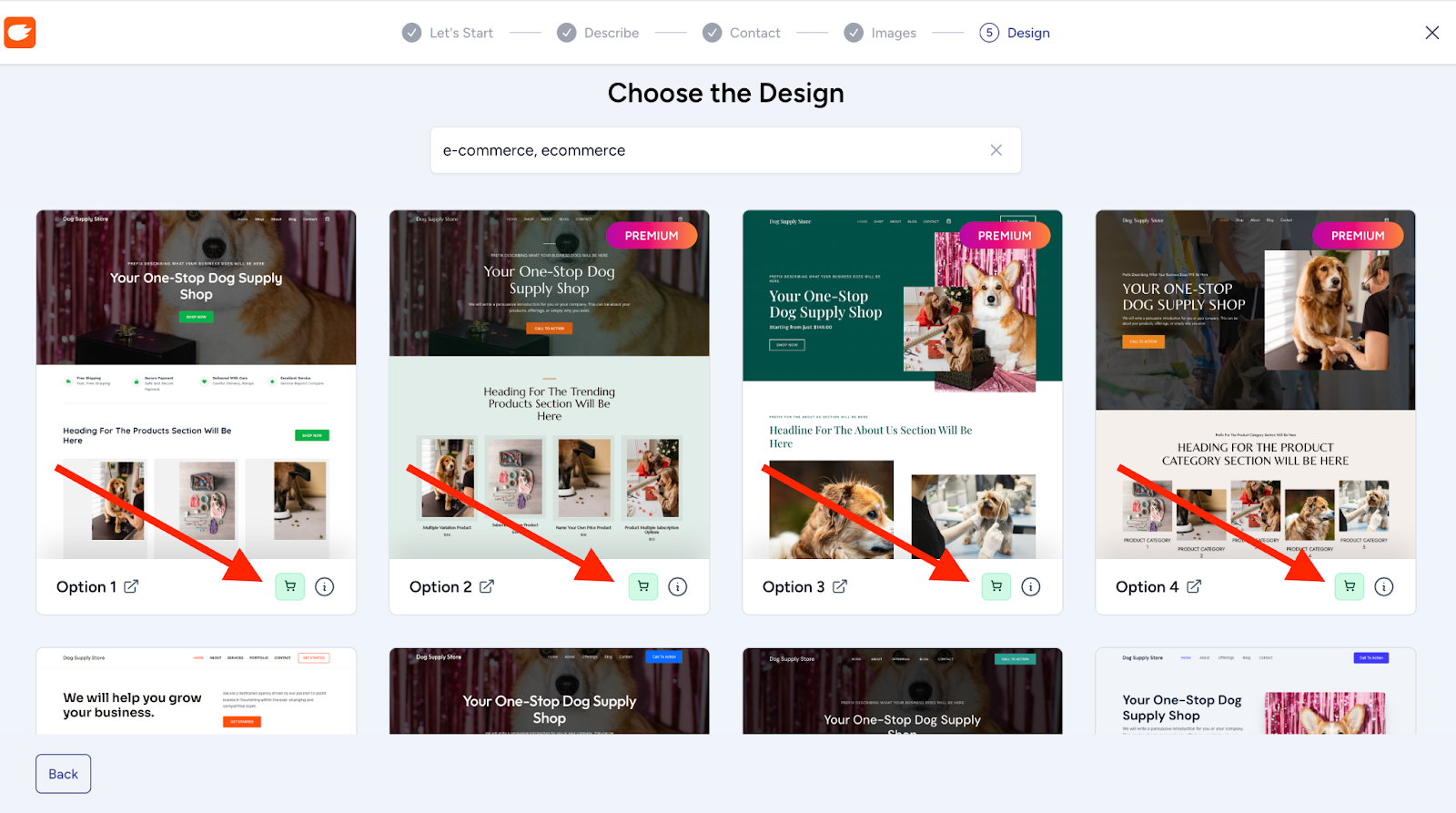This screenshot has height=813, width=1456.
Task: Click the 'Choose the Design' heading
Action: click(x=726, y=93)
